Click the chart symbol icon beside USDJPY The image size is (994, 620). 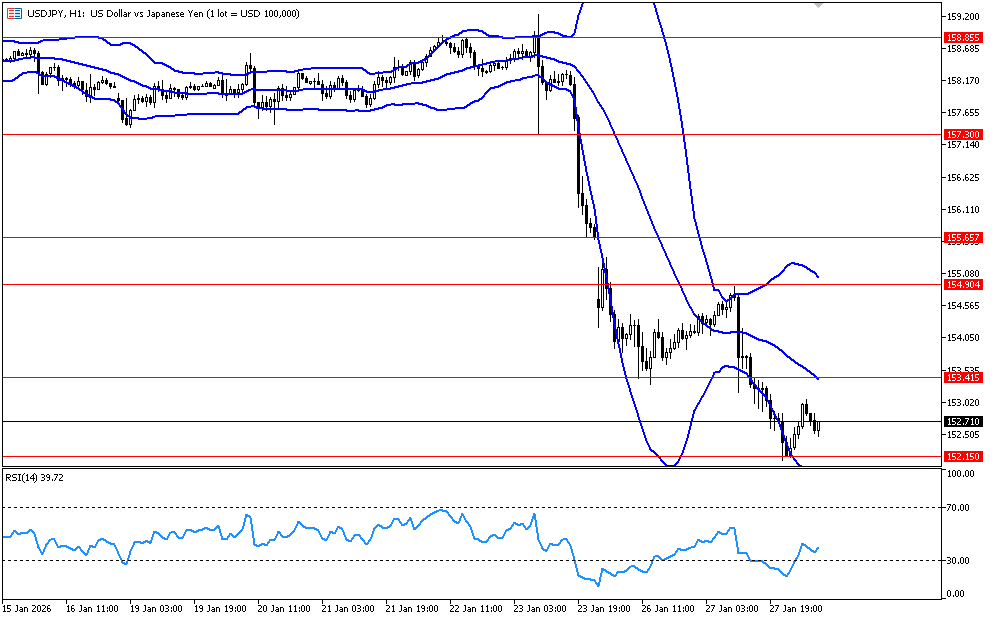pos(13,13)
